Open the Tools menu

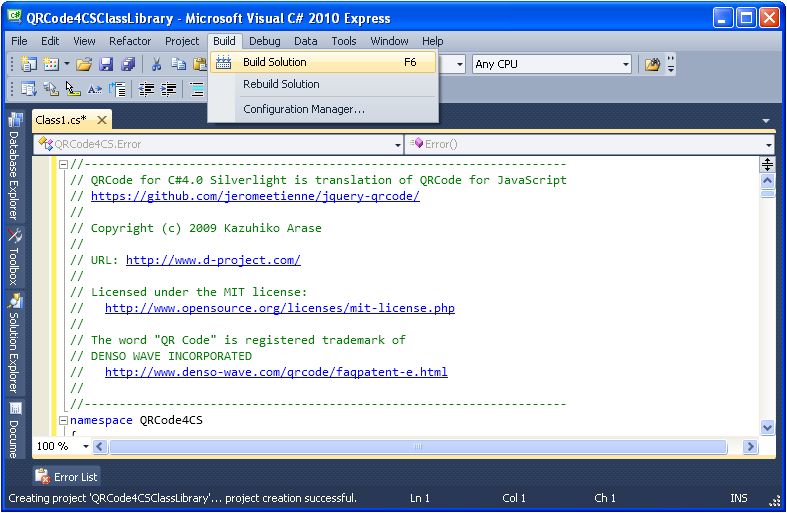tap(343, 41)
